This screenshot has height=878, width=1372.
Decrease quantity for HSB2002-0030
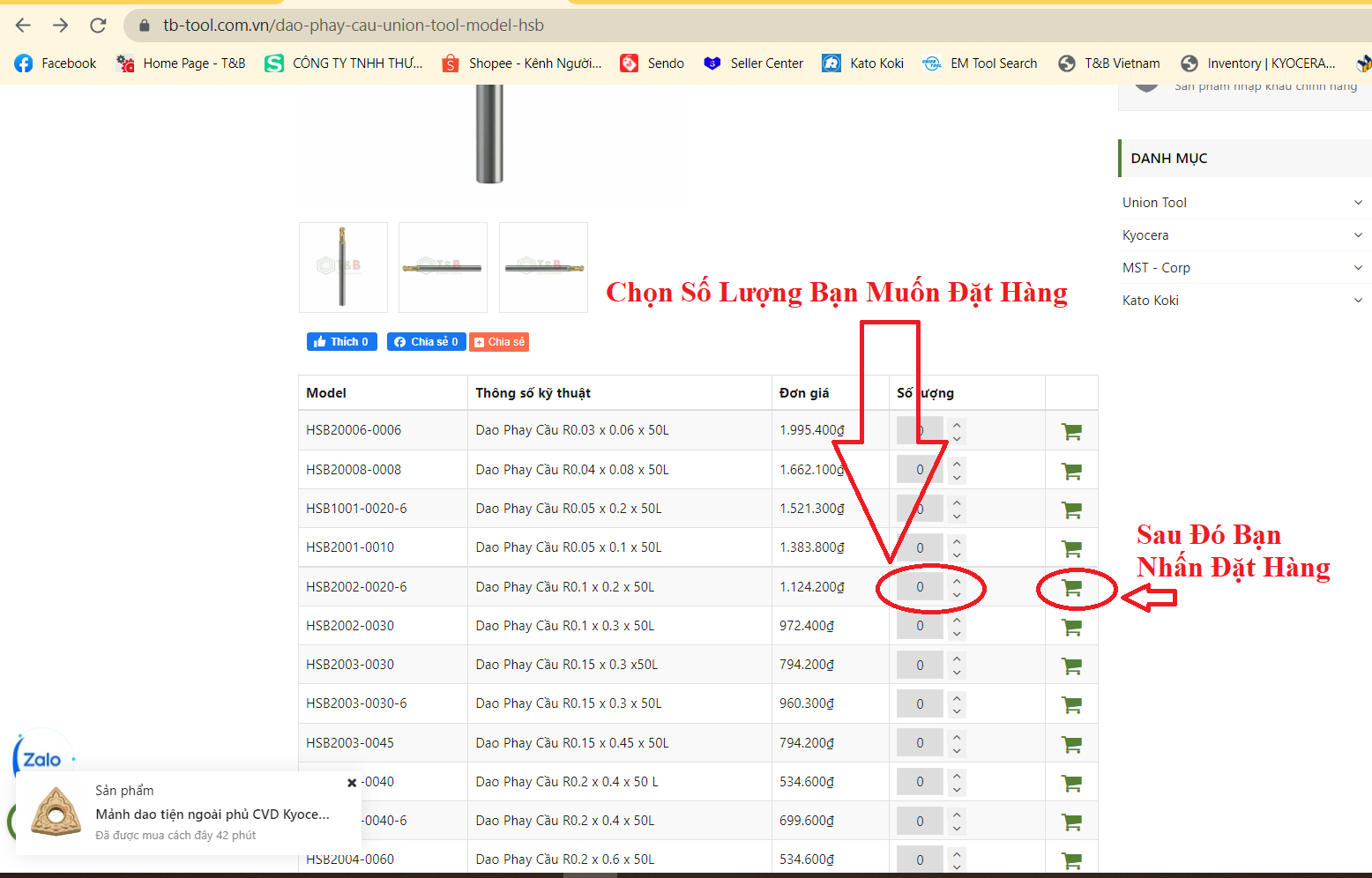pyautogui.click(x=957, y=633)
